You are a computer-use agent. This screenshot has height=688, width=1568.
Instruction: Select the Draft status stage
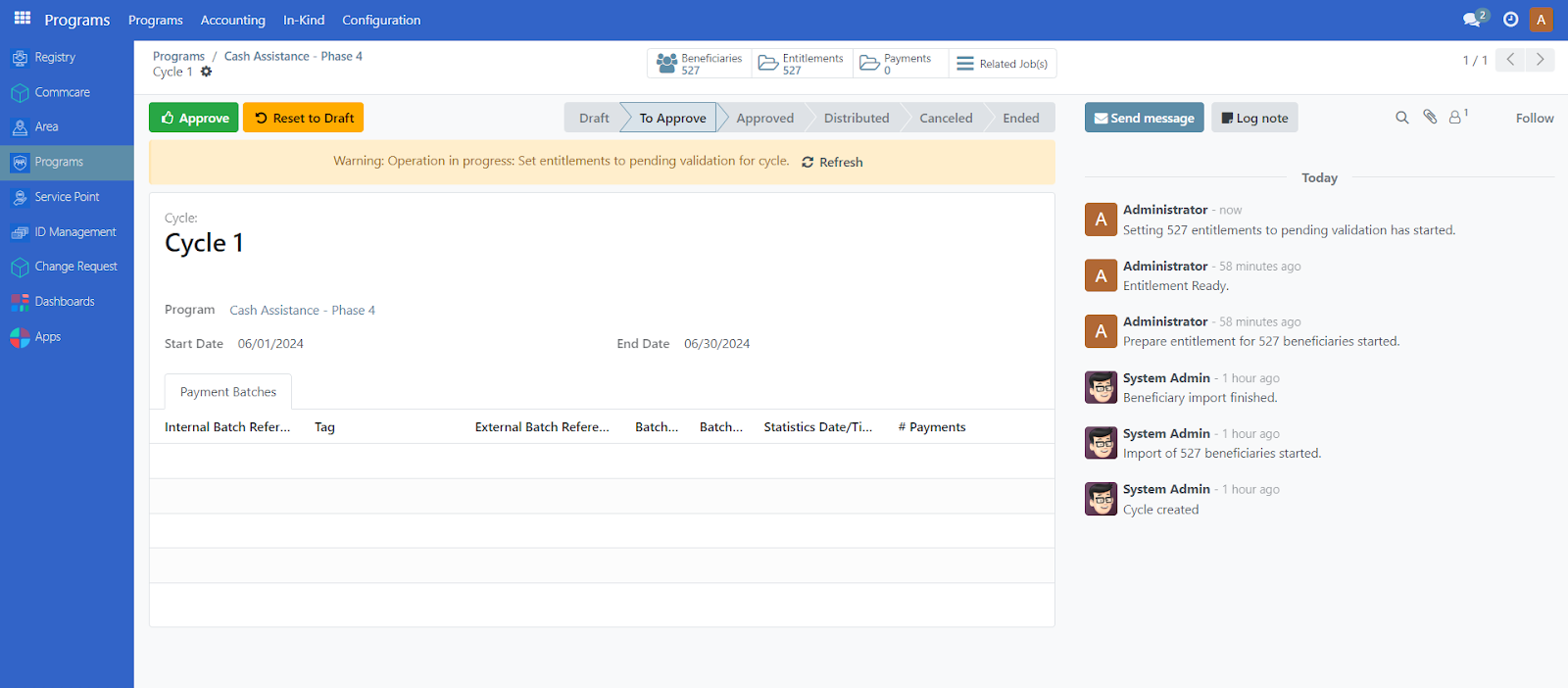(594, 118)
